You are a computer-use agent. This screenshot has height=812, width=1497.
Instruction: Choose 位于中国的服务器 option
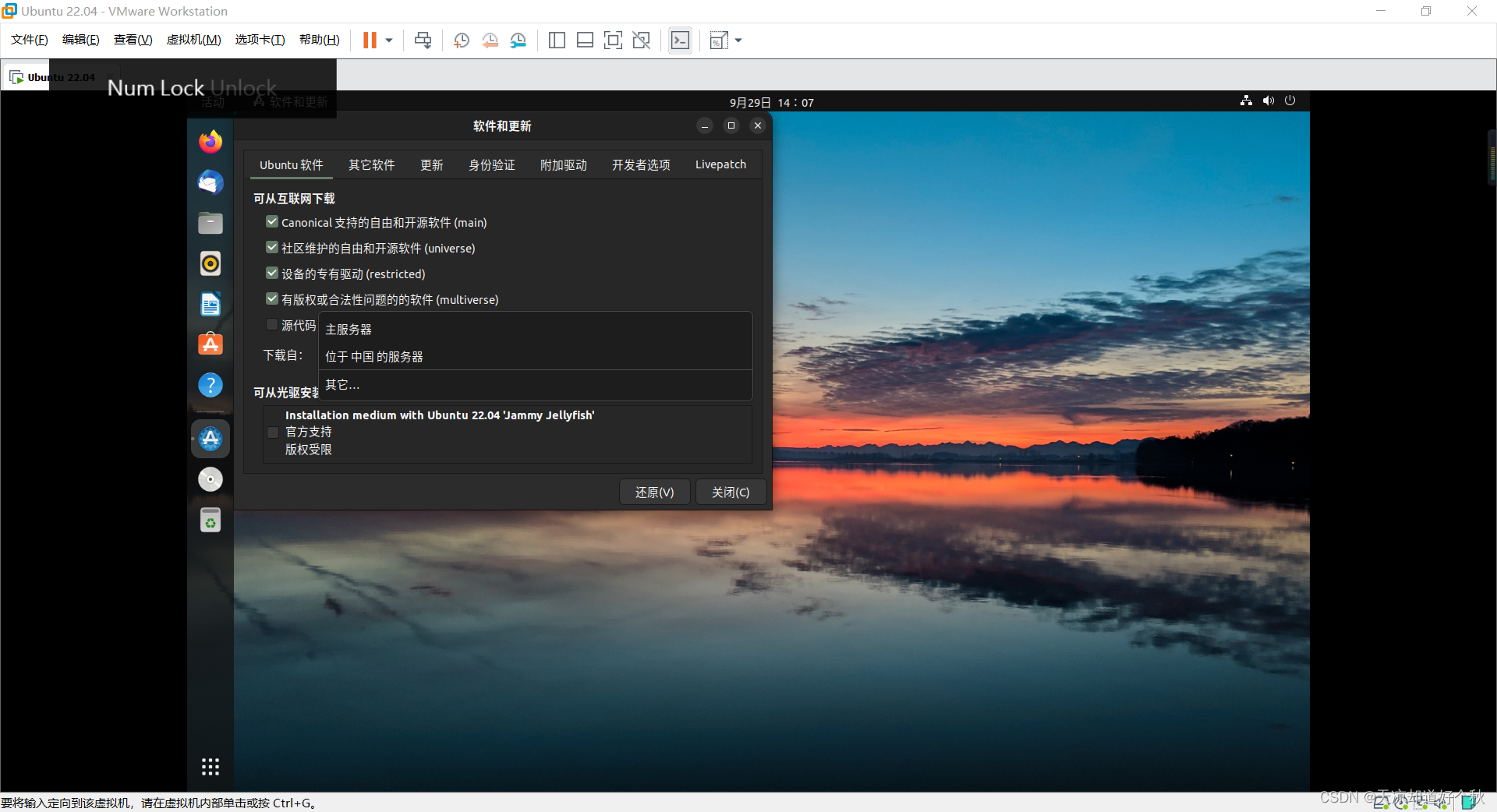tap(535, 356)
